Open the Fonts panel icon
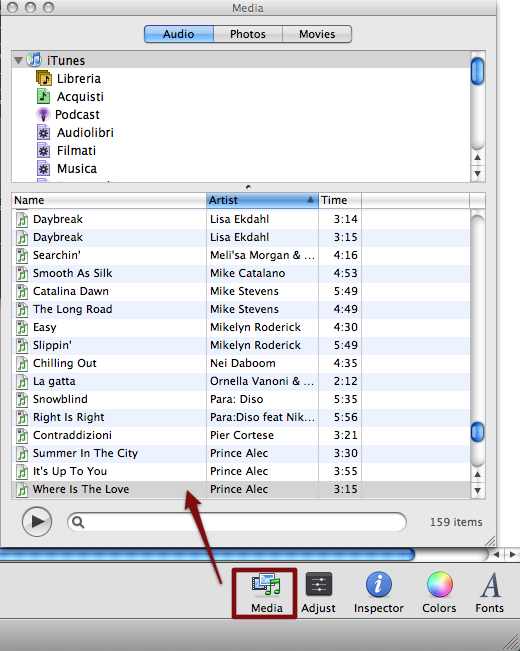 (491, 585)
